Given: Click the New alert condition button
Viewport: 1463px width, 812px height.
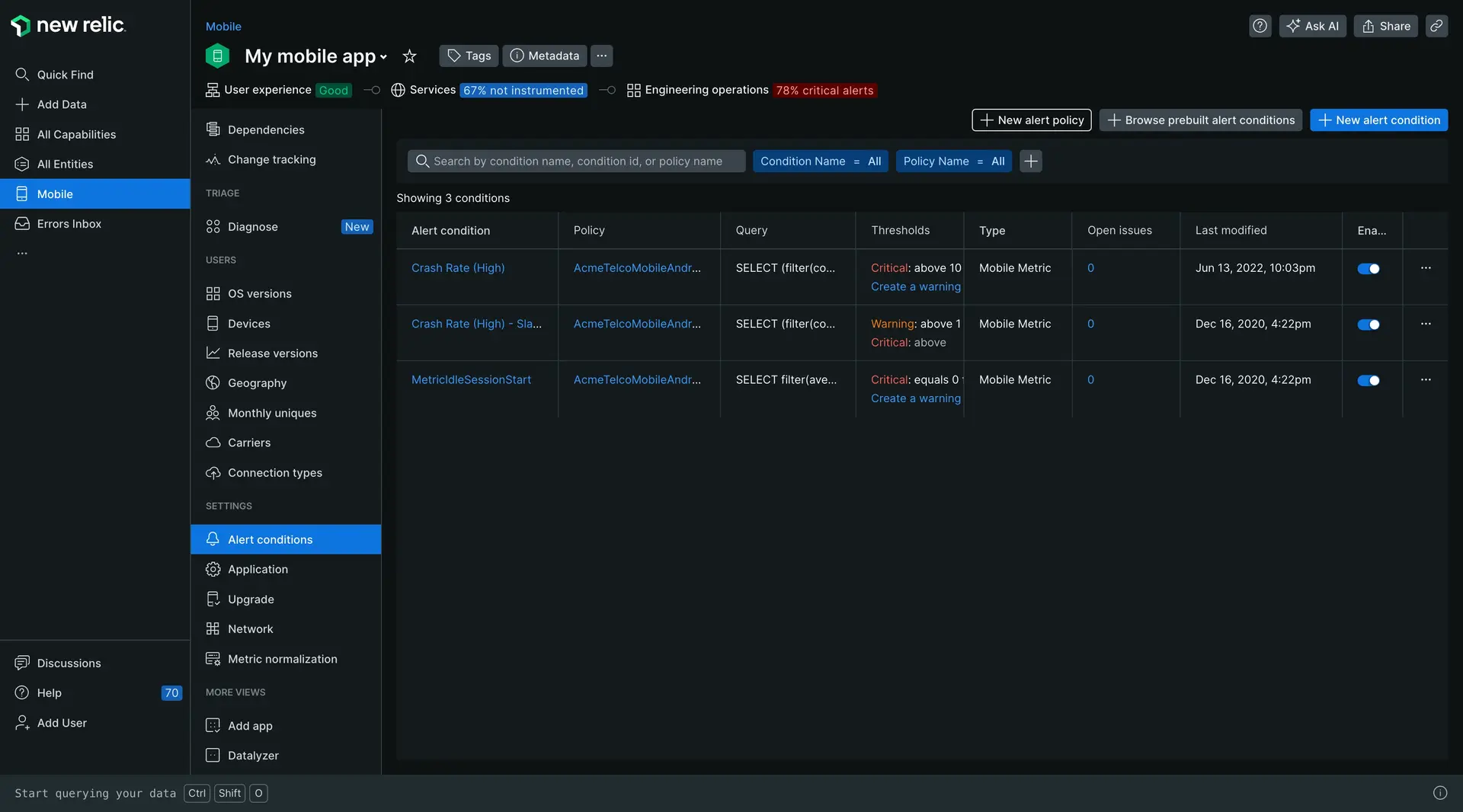Looking at the screenshot, I should point(1378,120).
